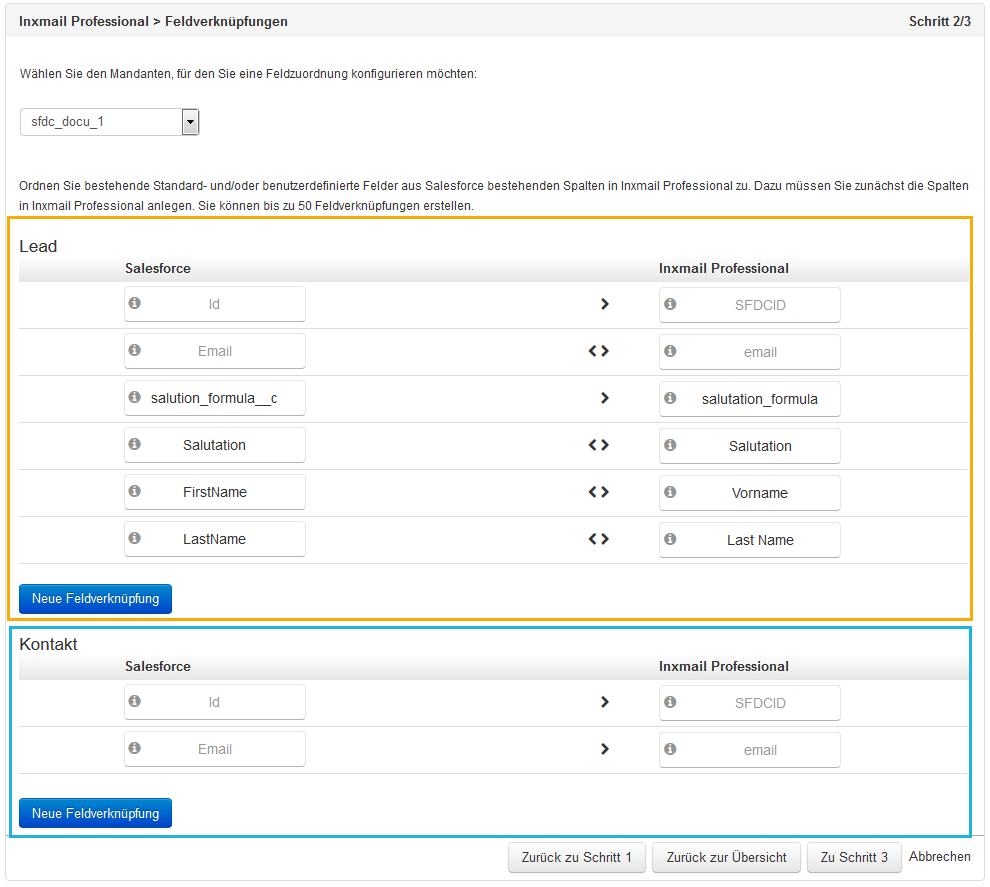
Task: Click bidirectional arrows in Lead Email row
Action: [599, 351]
